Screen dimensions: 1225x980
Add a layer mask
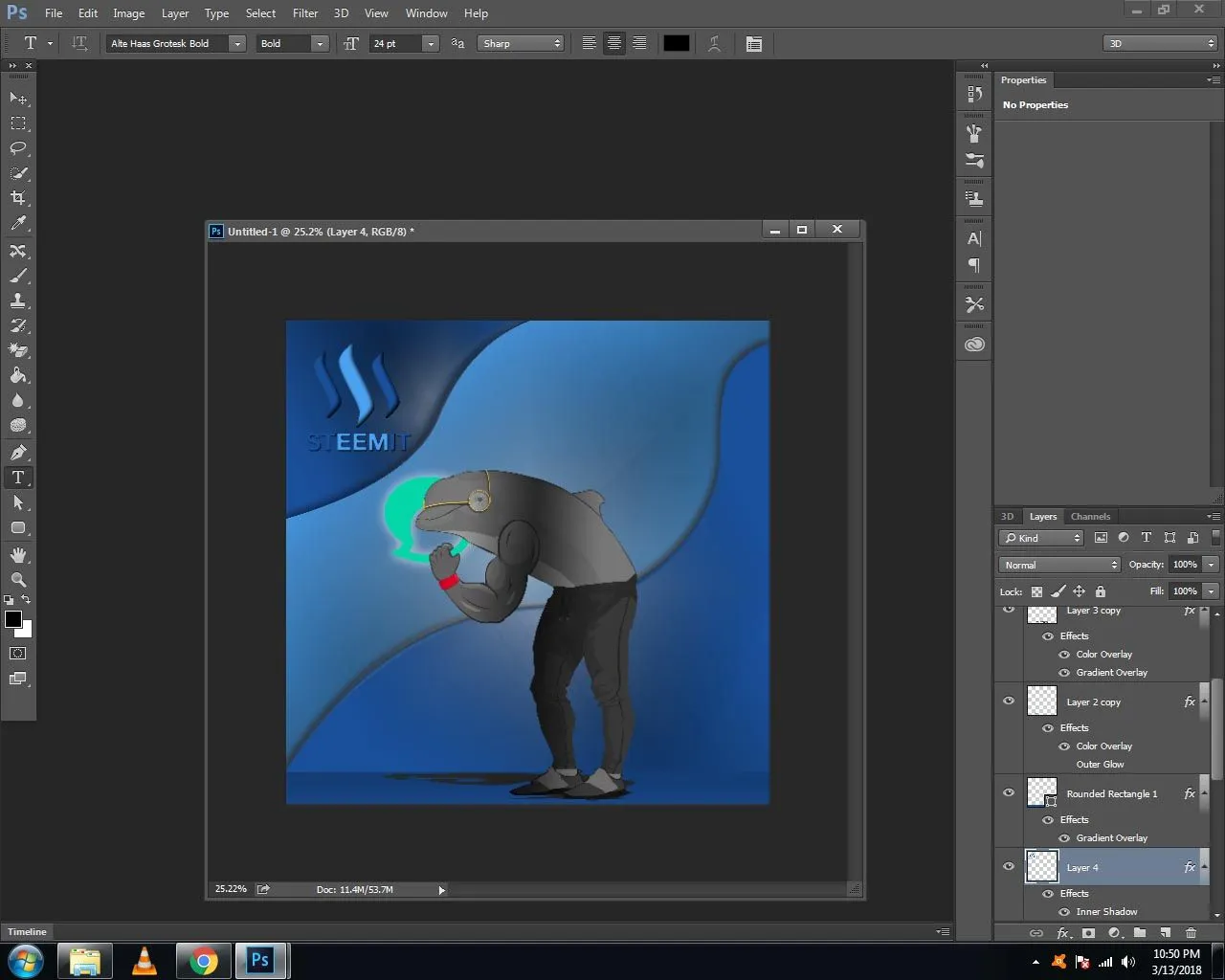1088,932
